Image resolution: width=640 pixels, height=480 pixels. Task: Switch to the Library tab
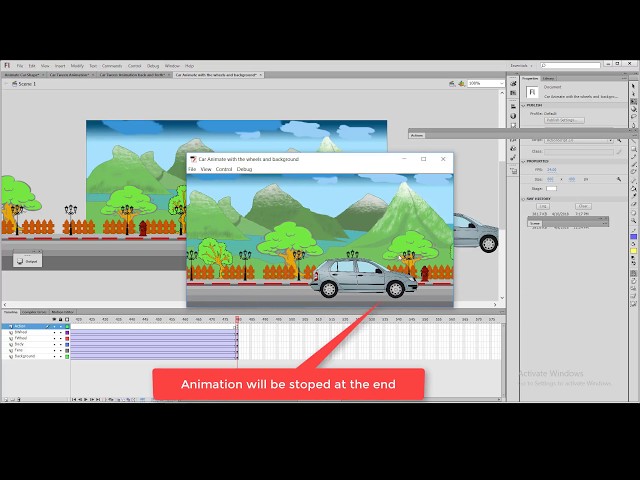pos(548,78)
